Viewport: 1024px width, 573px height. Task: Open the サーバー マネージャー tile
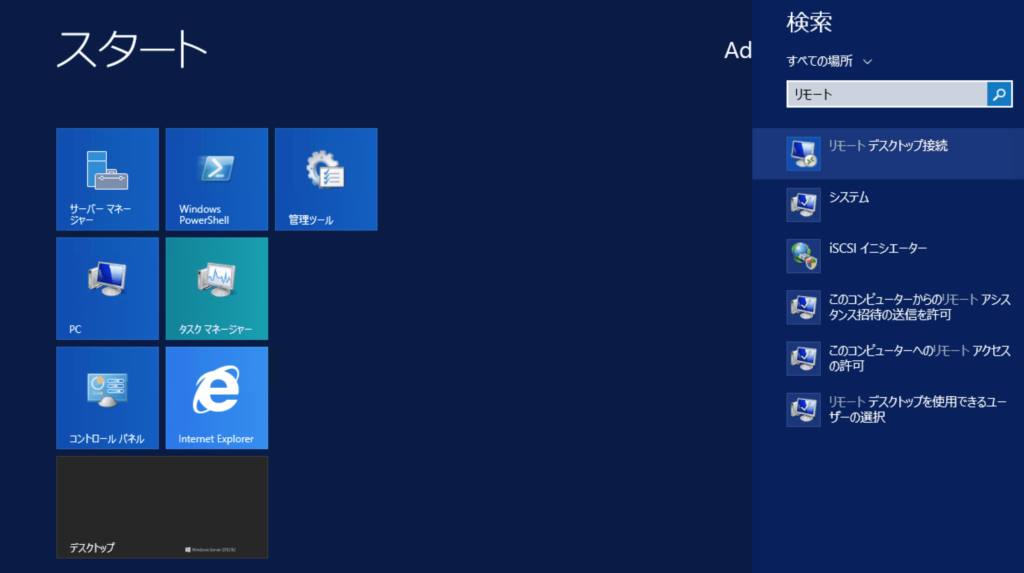coord(107,179)
